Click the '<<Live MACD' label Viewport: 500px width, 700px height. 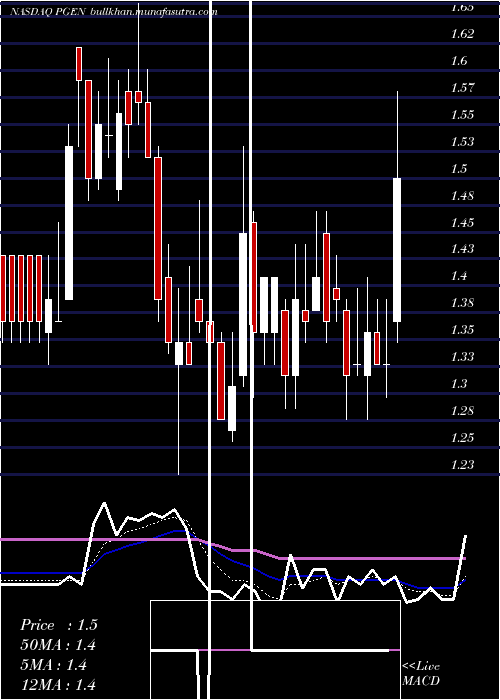421,674
